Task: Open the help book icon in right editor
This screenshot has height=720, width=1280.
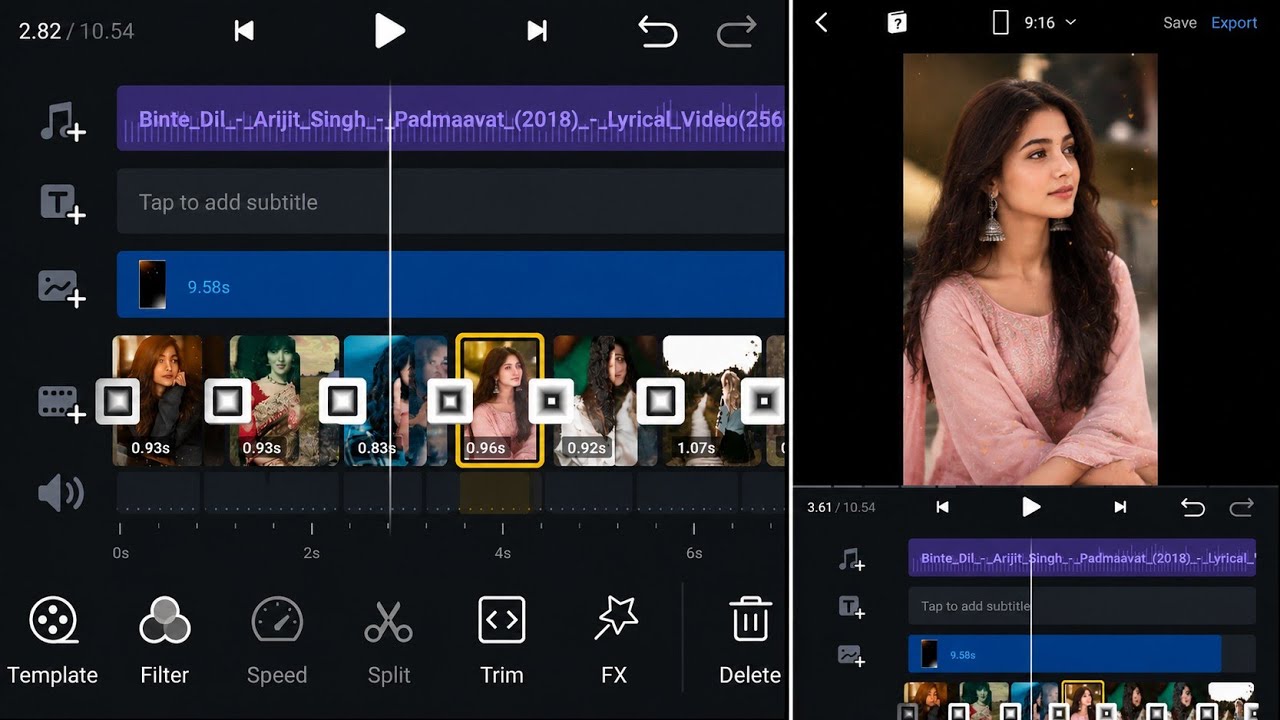Action: 897,22
